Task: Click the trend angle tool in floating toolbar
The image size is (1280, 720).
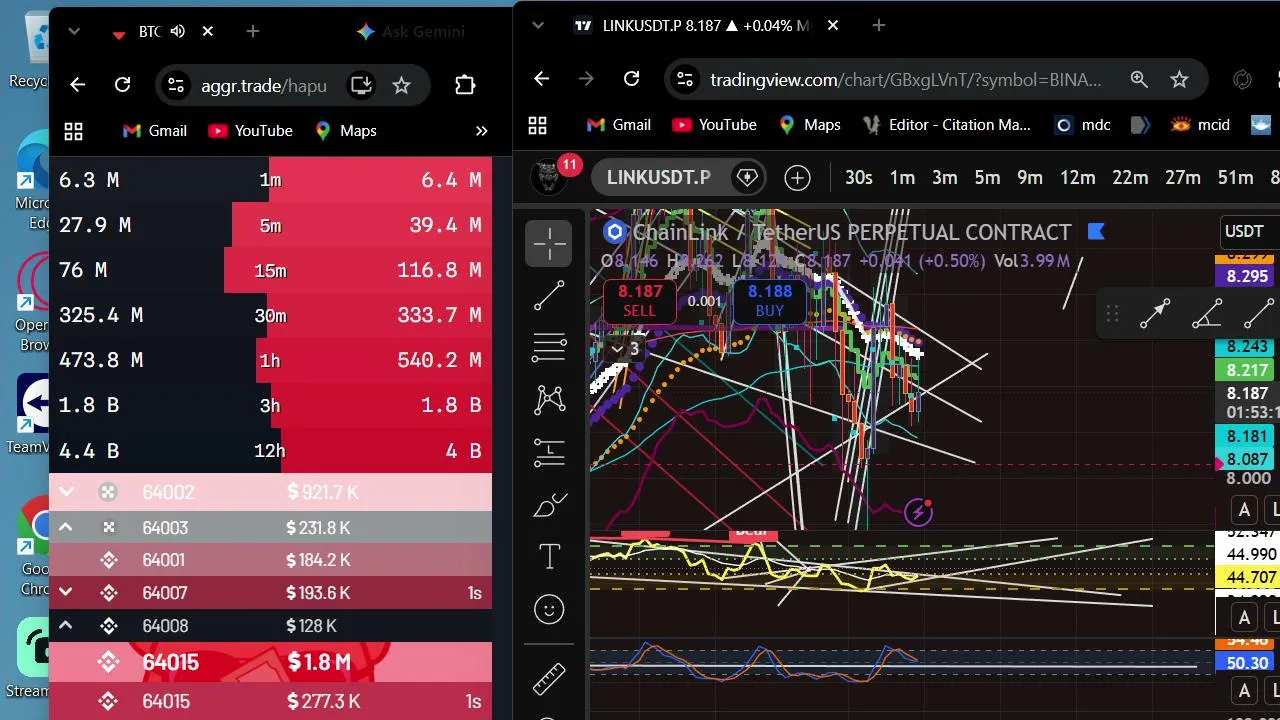Action: pos(1207,314)
